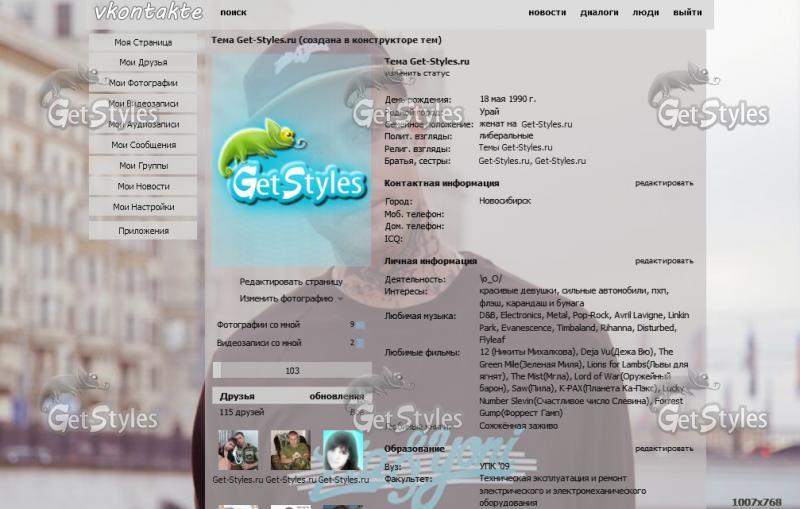
Task: Click 115 друзей count
Action: pyautogui.click(x=241, y=412)
